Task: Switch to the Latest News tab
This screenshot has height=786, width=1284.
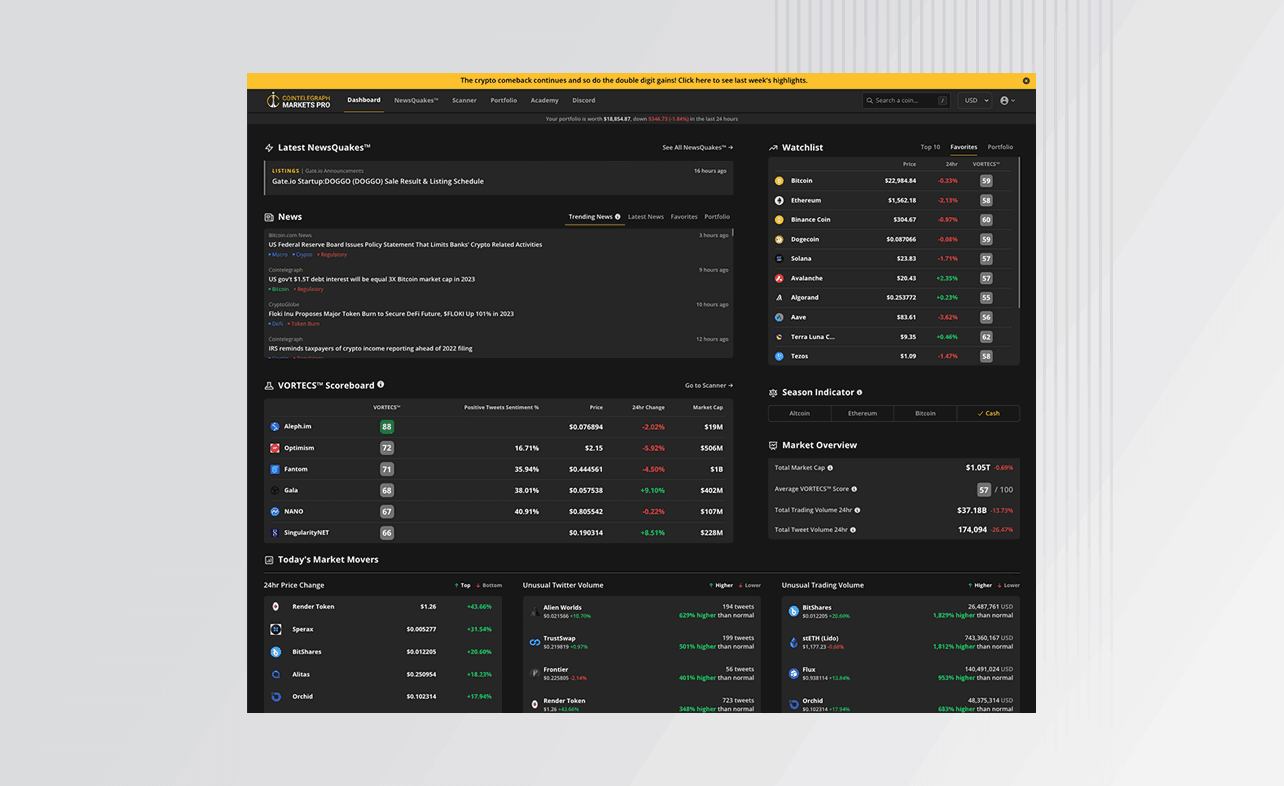Action: pyautogui.click(x=646, y=217)
